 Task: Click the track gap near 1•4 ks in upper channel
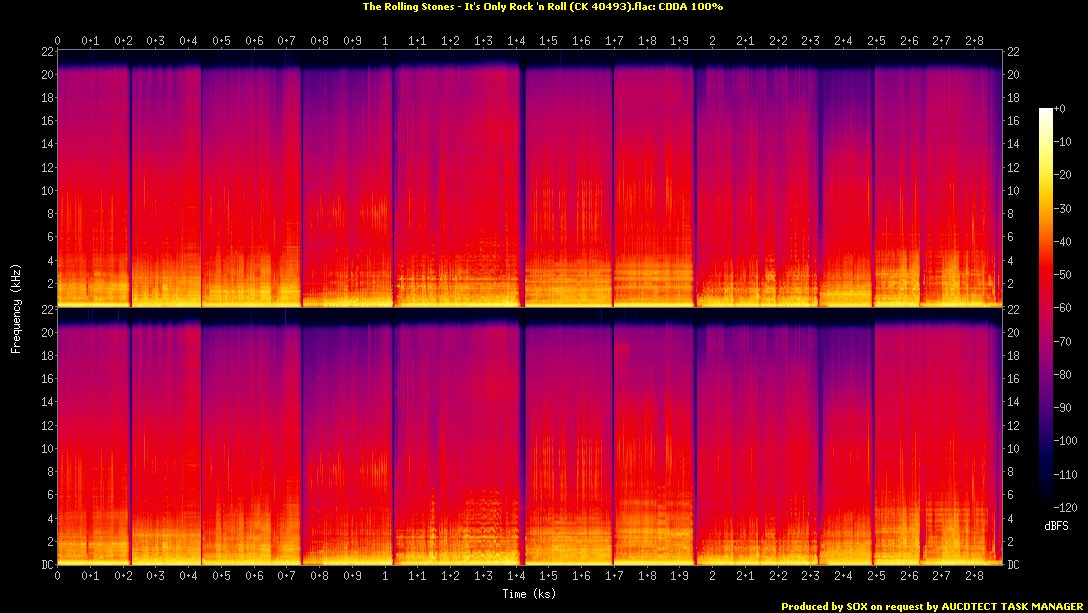pos(522,180)
